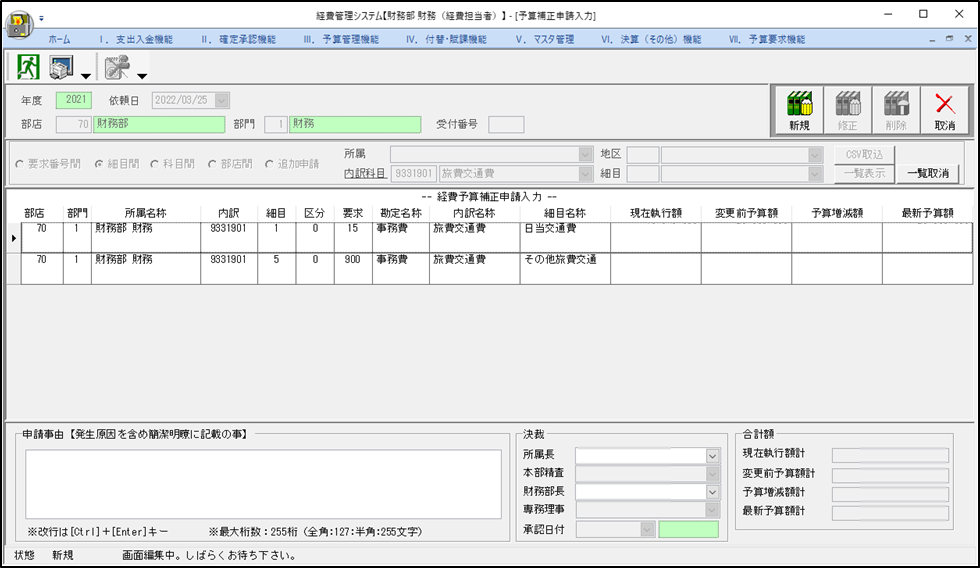Click the 予算増減額 cell in その他旅費交通 row

coord(837,269)
